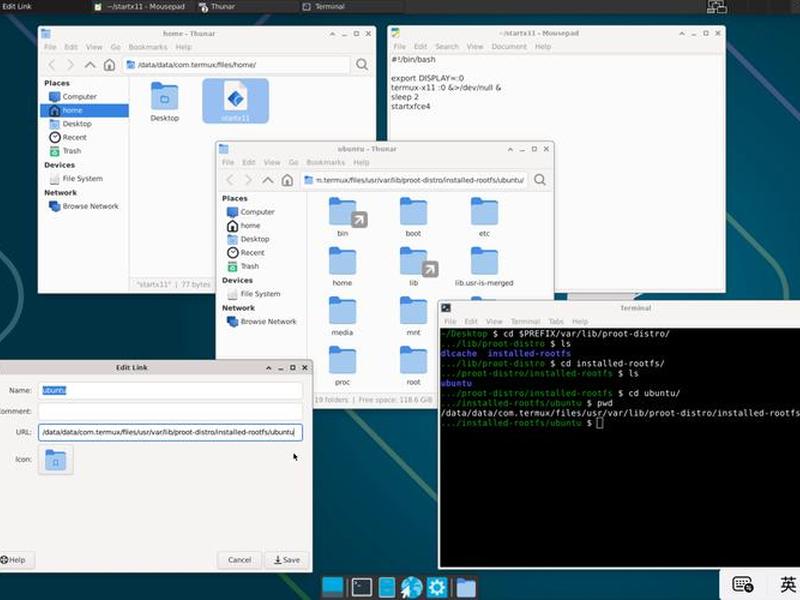Select home folder in ubuntu Thunar file view
The image size is (800, 600).
click(342, 266)
